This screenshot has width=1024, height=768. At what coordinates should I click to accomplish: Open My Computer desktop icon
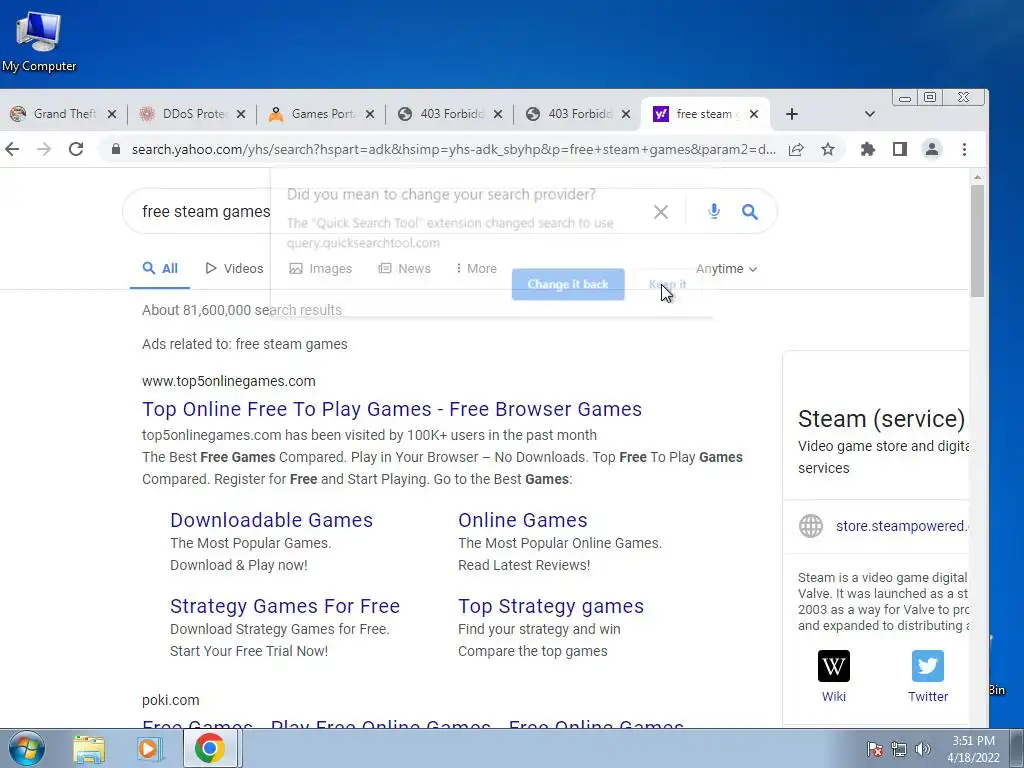tap(39, 40)
